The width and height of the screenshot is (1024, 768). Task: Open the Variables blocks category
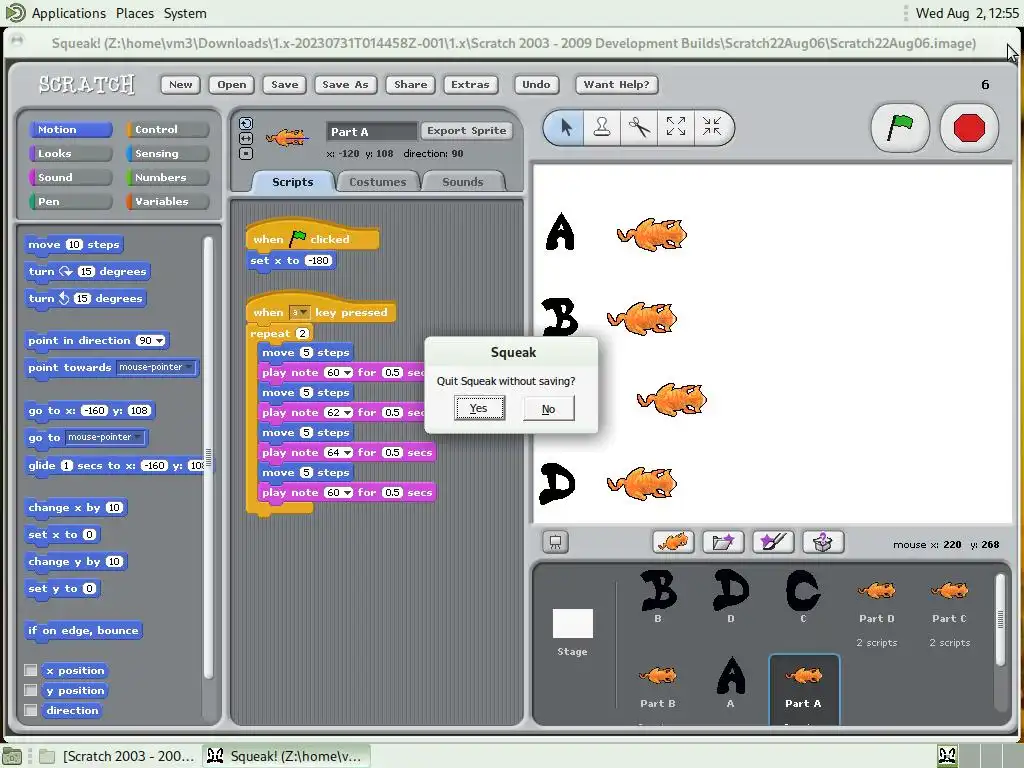[x=167, y=202]
